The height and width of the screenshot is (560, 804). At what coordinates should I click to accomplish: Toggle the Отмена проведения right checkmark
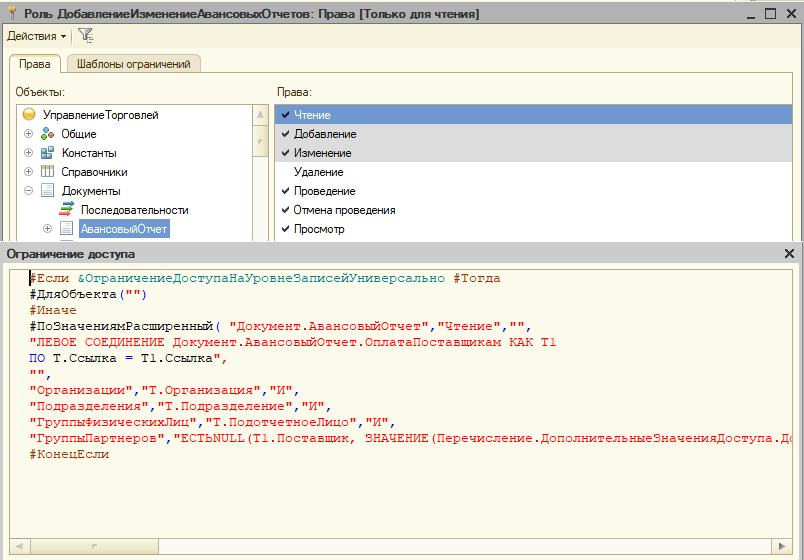coord(286,210)
